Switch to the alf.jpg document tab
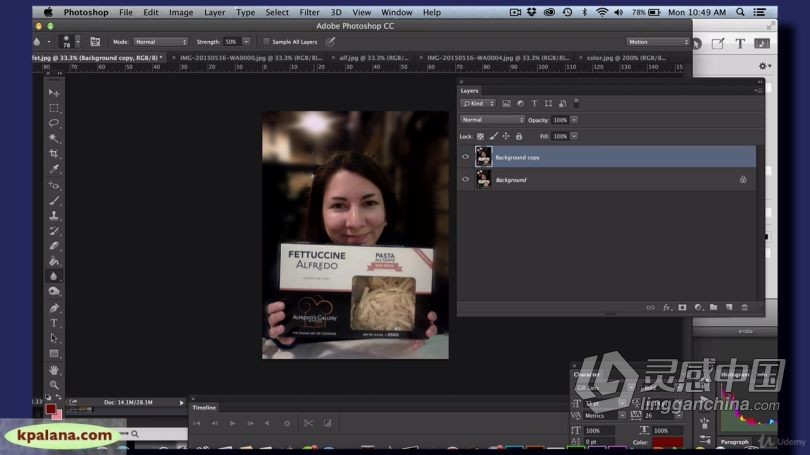The width and height of the screenshot is (810, 455). tap(373, 58)
